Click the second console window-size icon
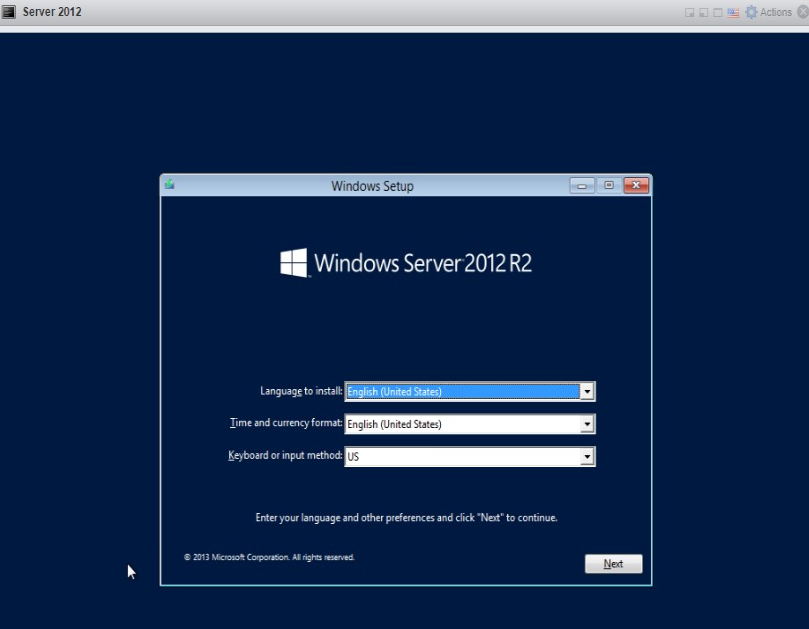Screen dimensions: 809x629 [703, 12]
